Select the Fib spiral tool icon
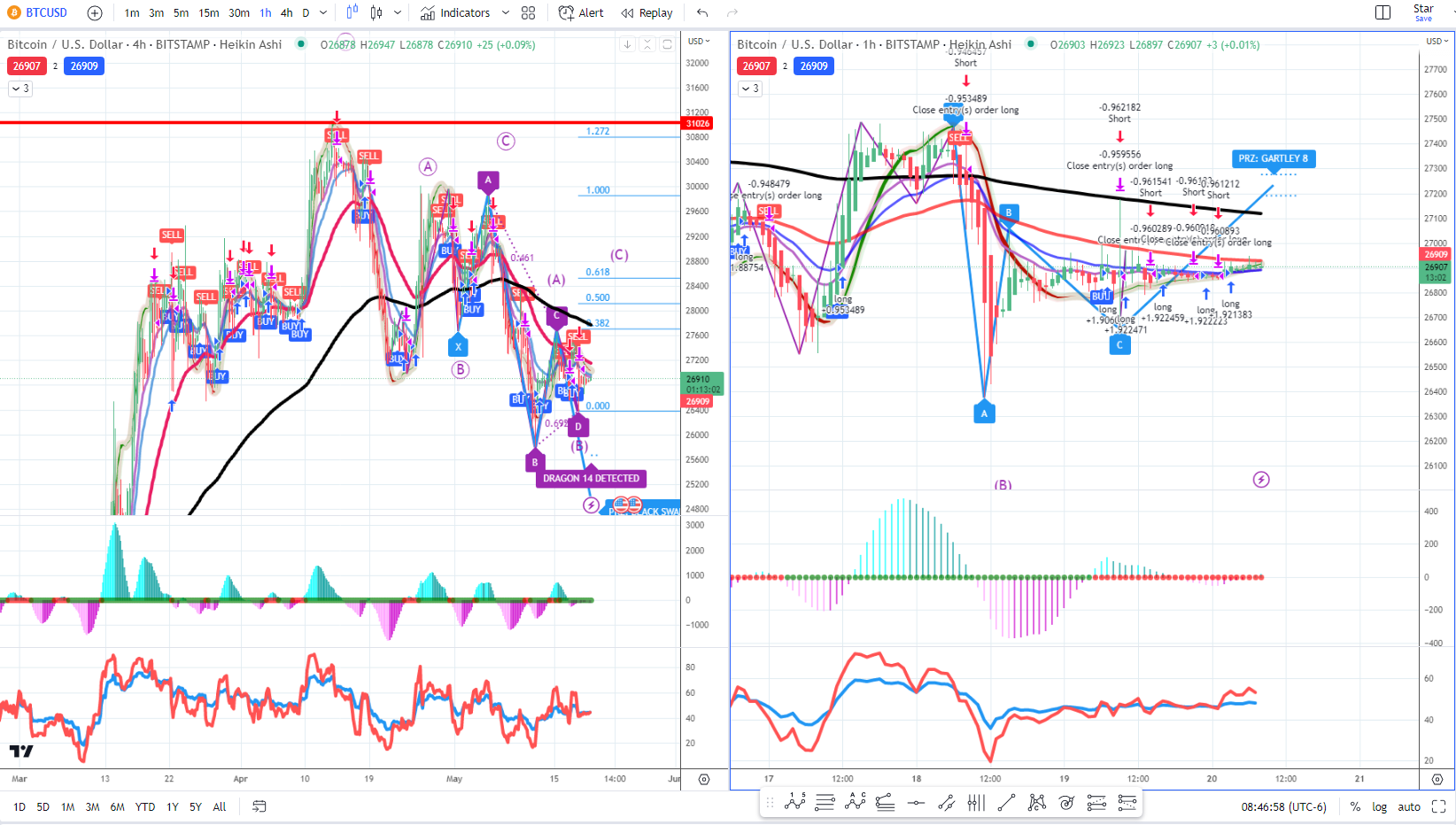Screen dimensions: 1456x825 tap(1066, 803)
